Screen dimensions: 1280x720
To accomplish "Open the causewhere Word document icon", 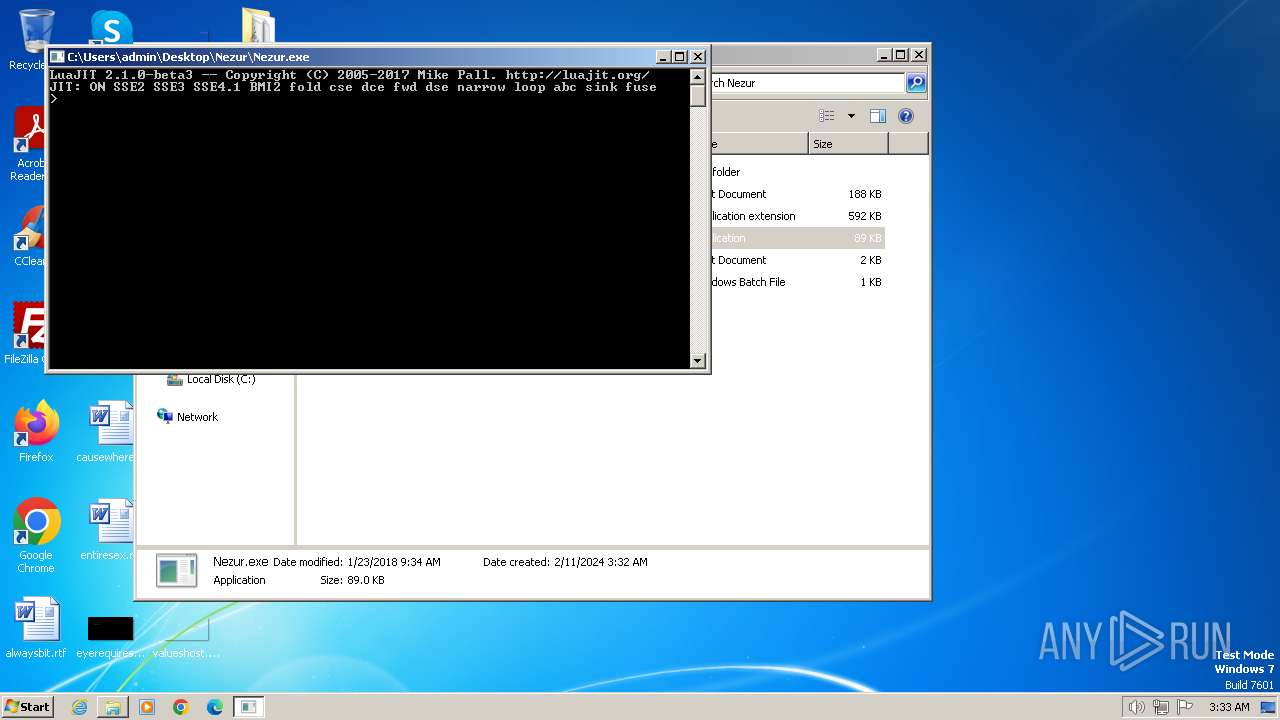I will (106, 432).
